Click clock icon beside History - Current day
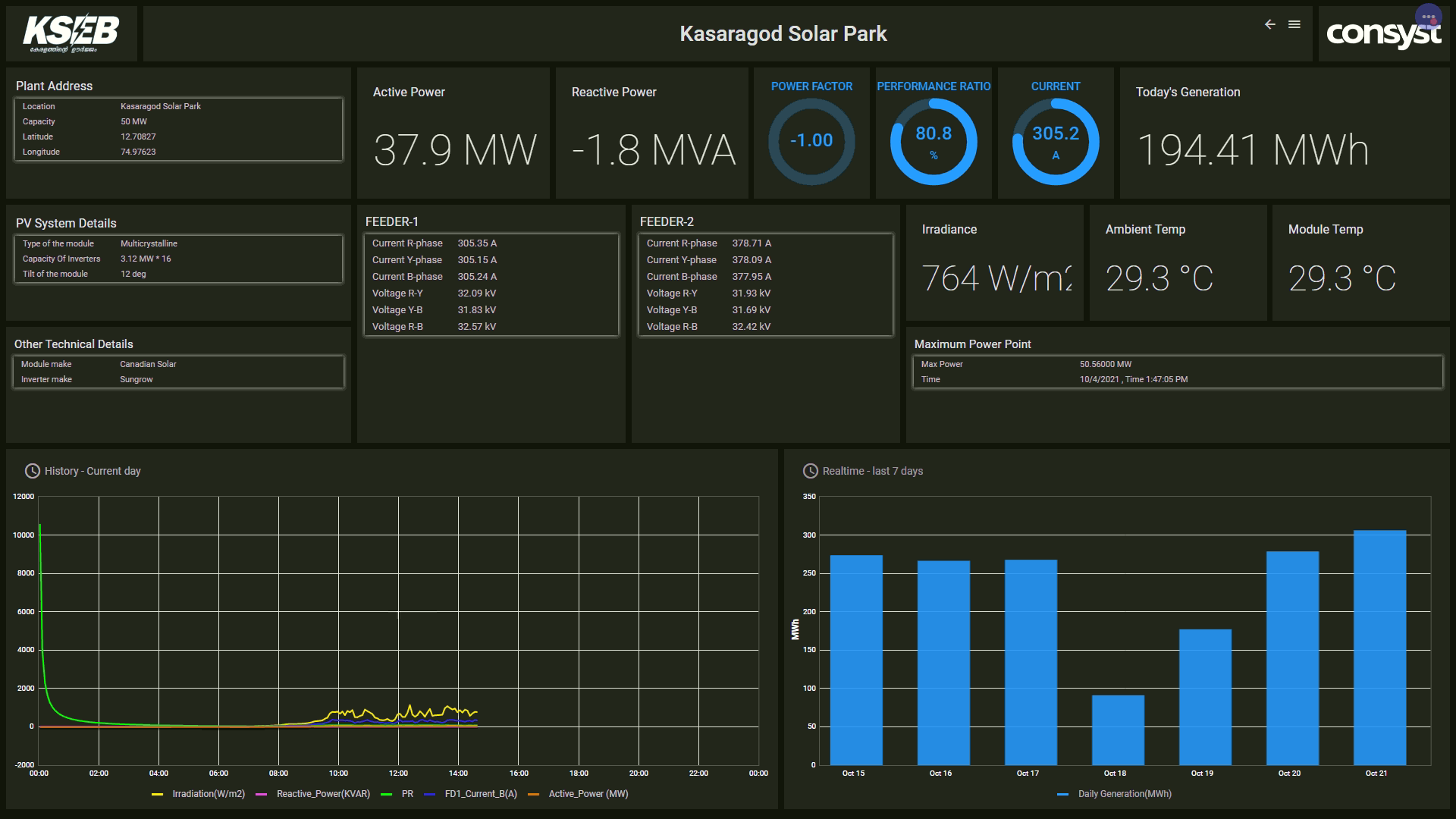This screenshot has width=1456, height=819. point(32,471)
